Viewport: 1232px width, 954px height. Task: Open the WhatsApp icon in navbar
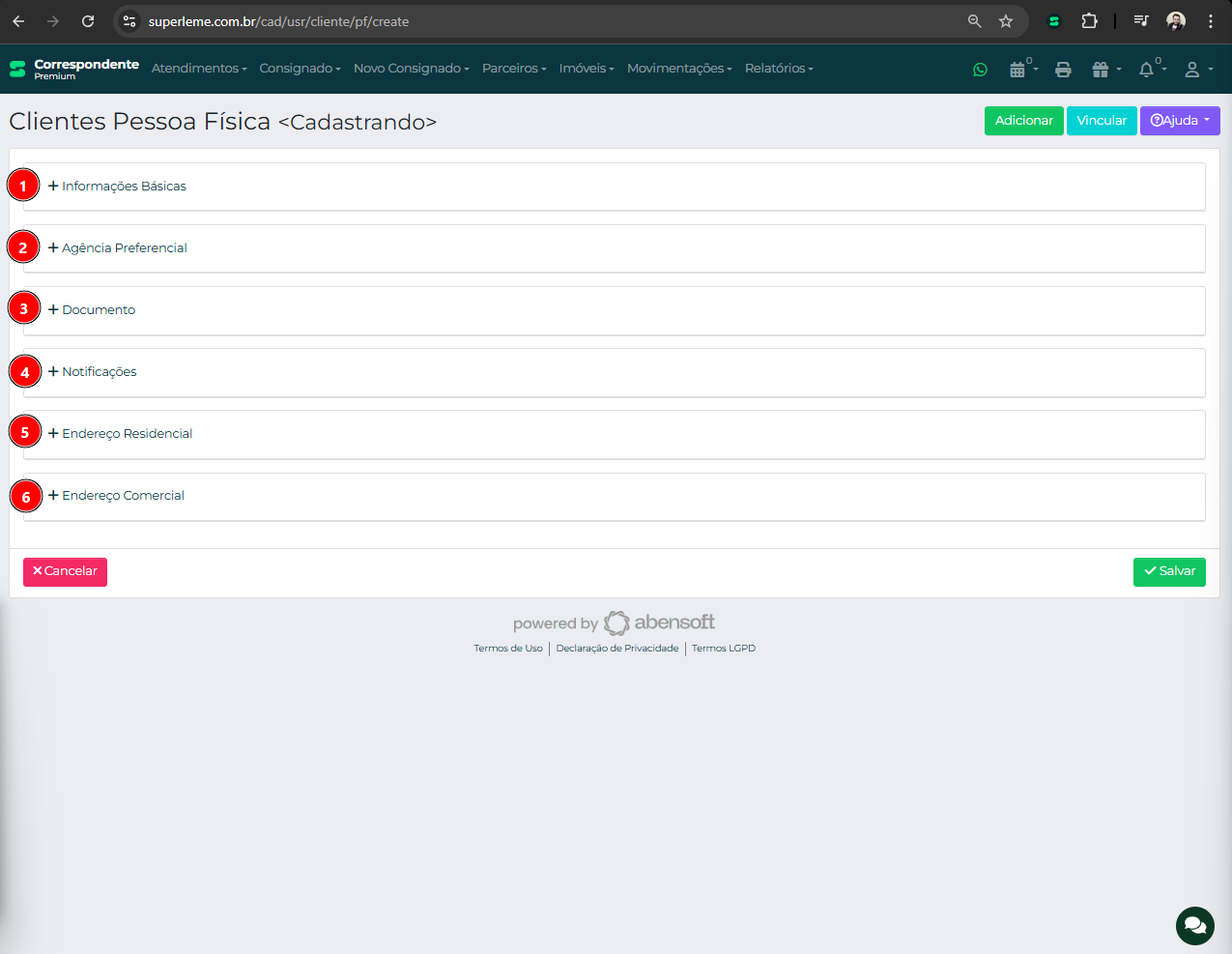tap(980, 70)
